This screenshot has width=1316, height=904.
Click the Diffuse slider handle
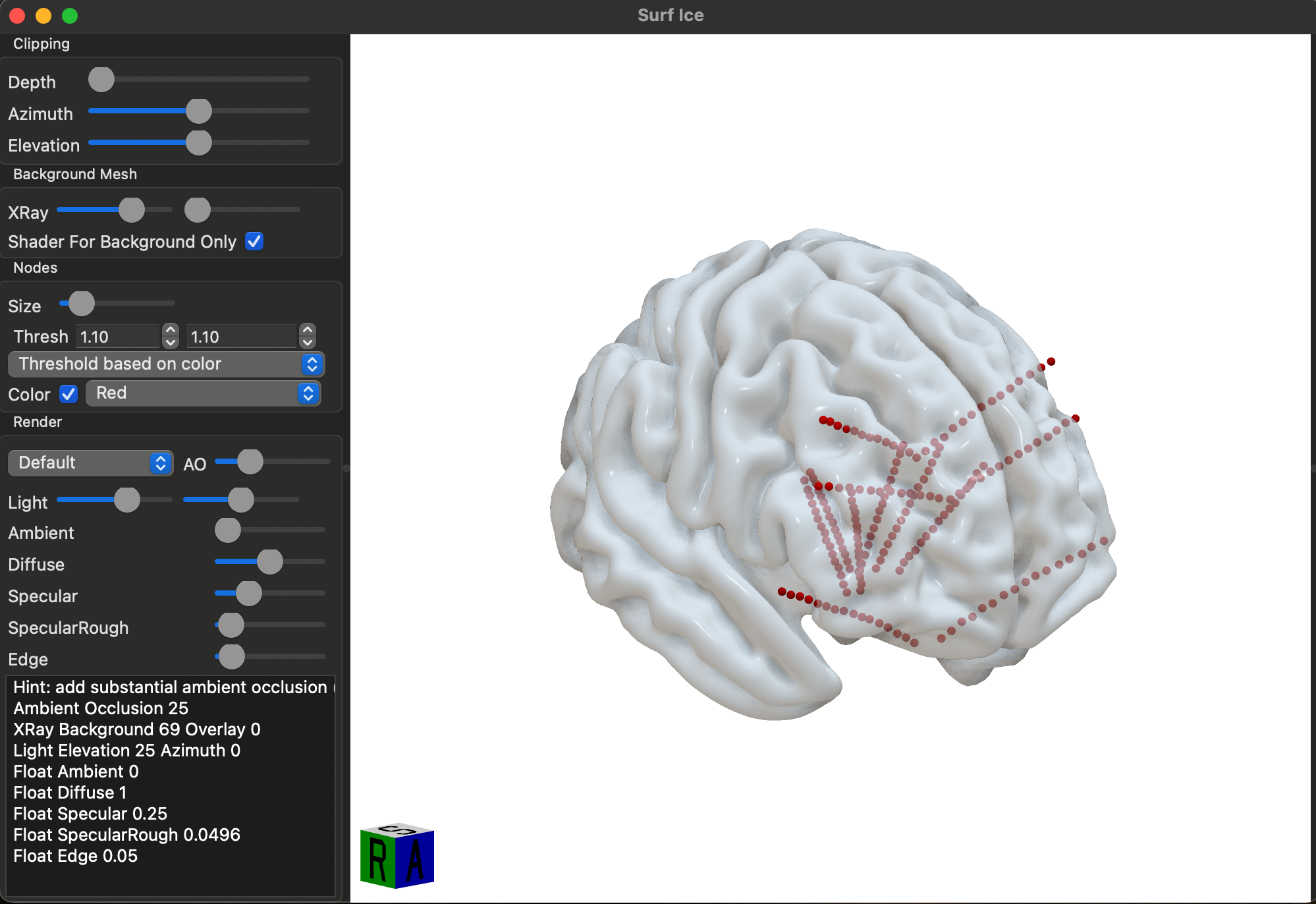(x=269, y=562)
